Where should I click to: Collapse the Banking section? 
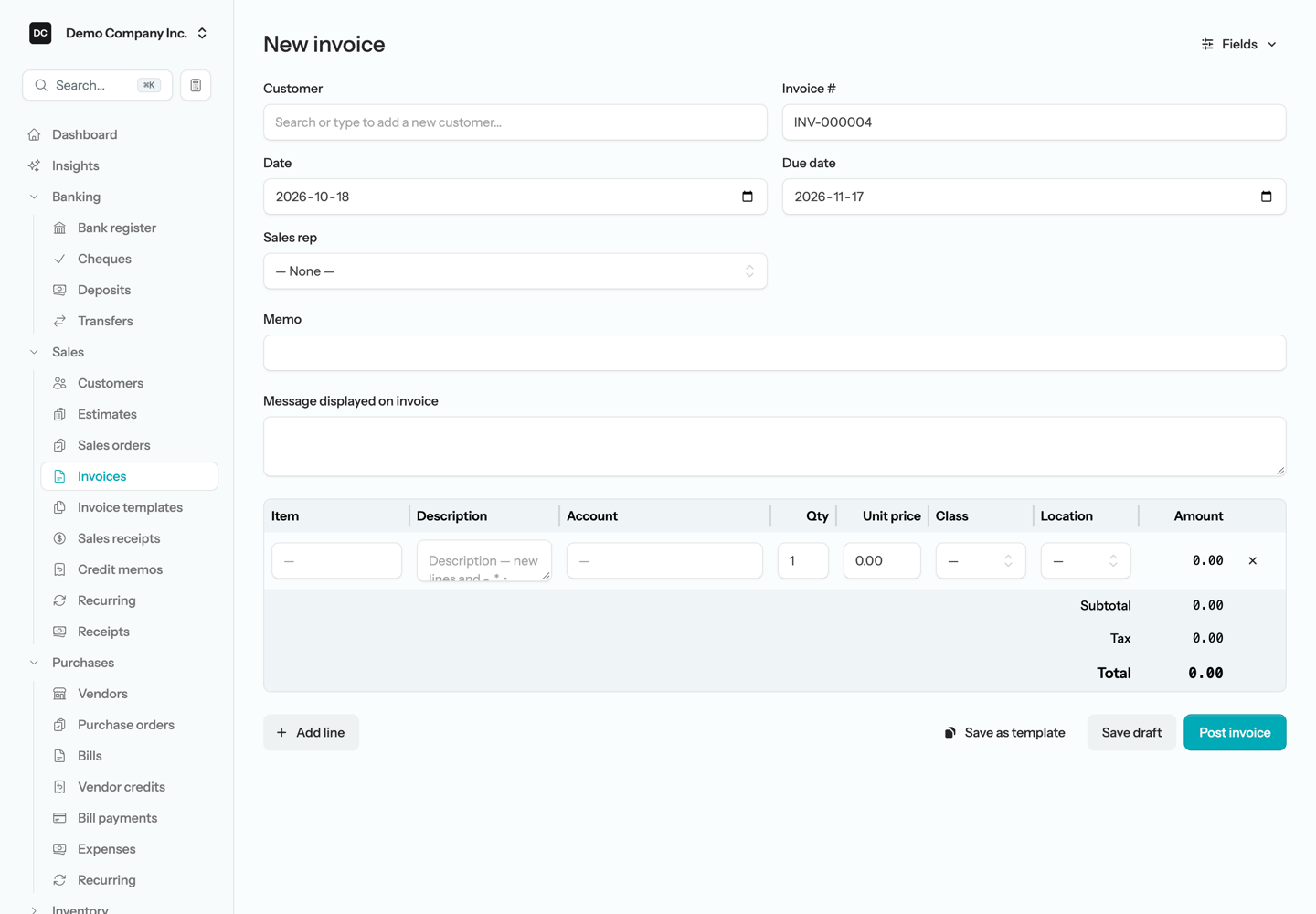(34, 197)
